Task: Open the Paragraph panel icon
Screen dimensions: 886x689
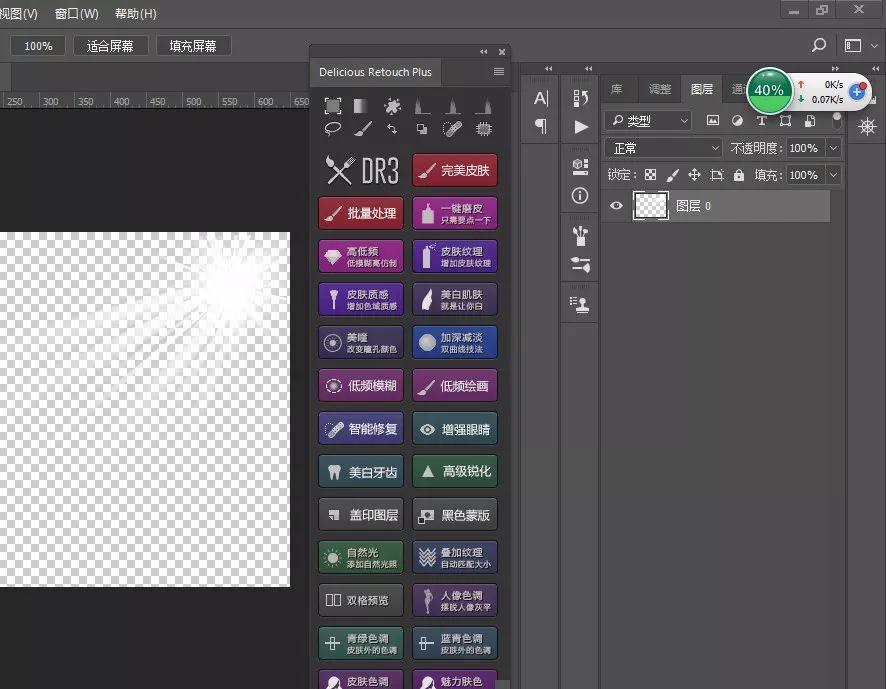Action: (541, 126)
